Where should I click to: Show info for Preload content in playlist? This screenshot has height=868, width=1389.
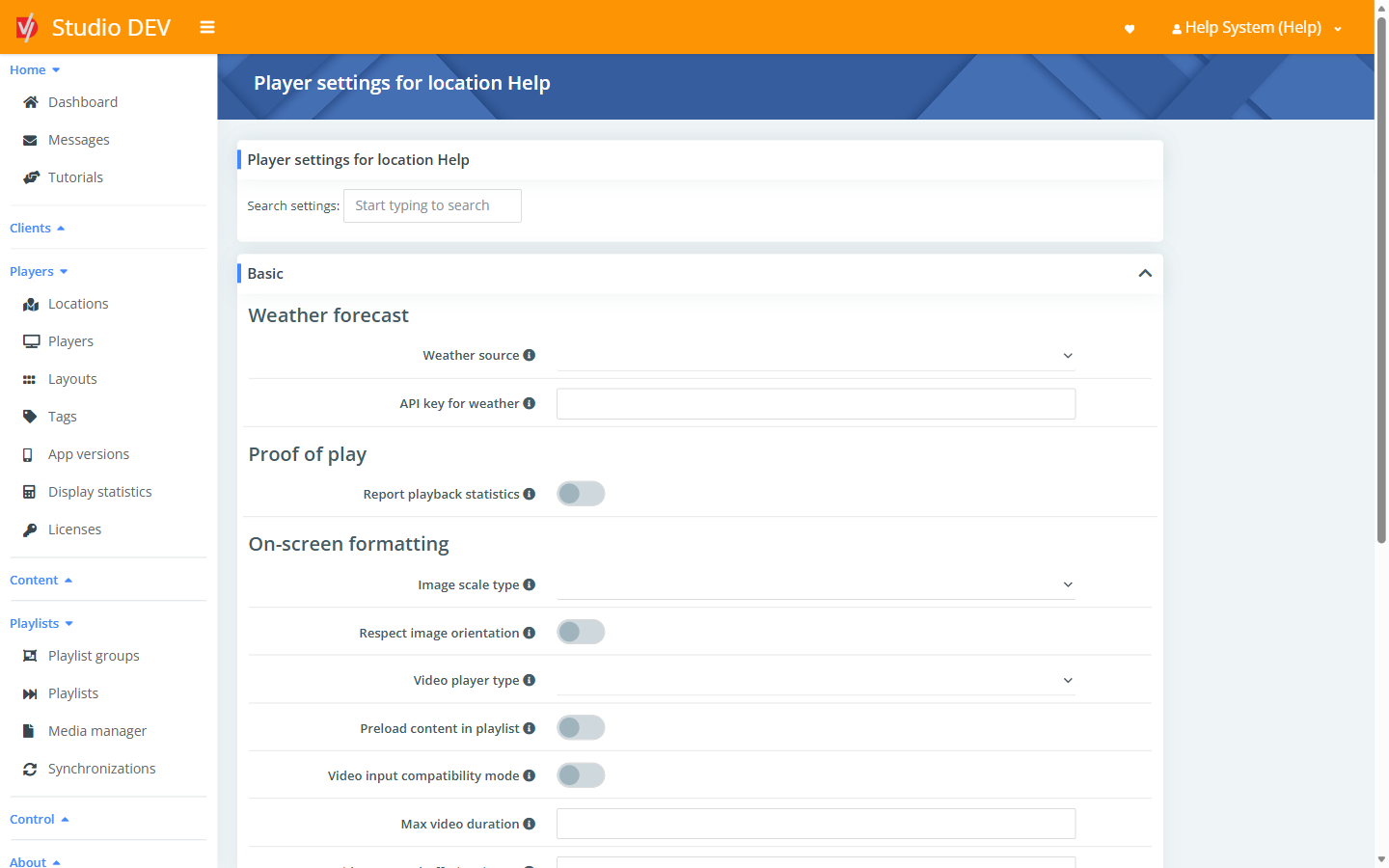tap(529, 728)
